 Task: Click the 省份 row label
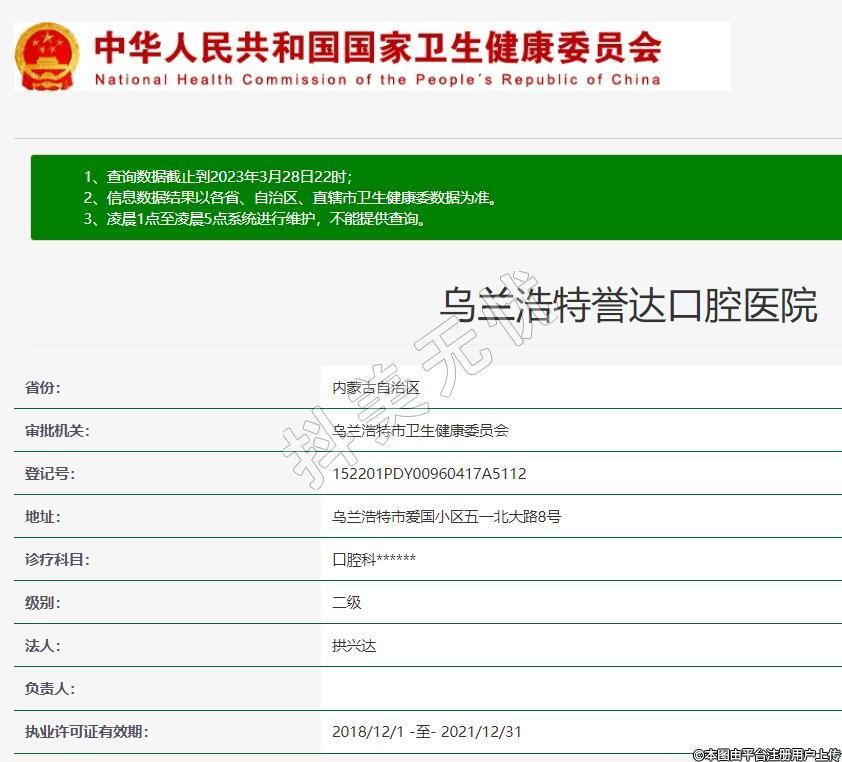tap(43, 388)
